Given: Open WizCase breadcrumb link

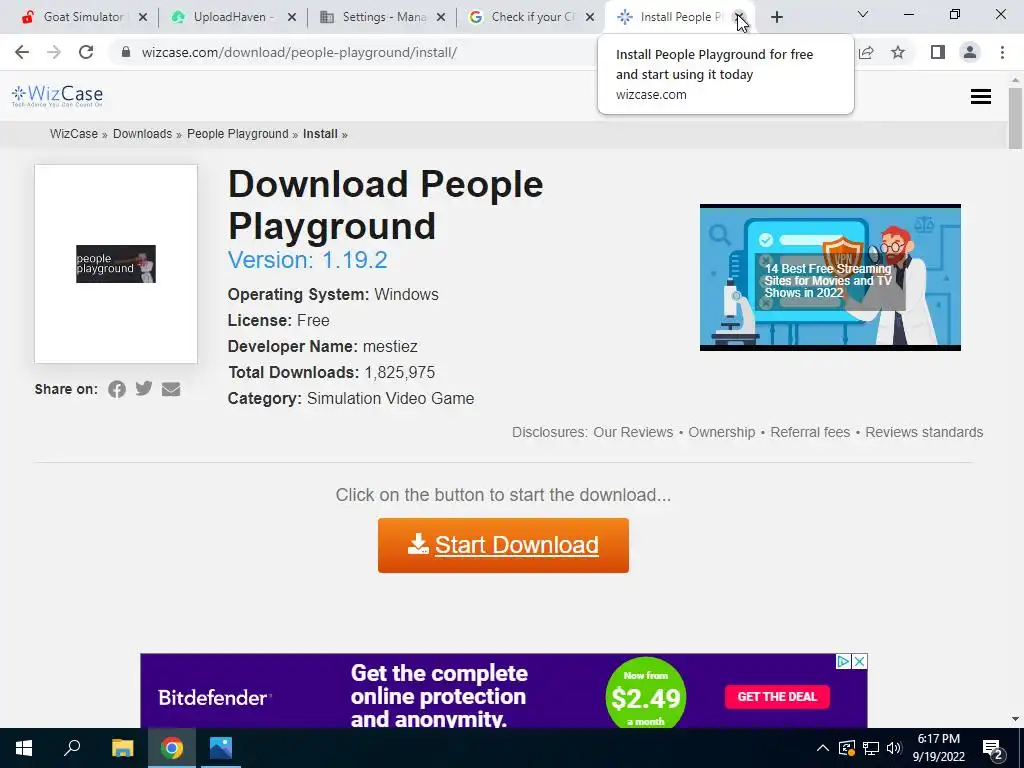Looking at the screenshot, I should point(74,134).
